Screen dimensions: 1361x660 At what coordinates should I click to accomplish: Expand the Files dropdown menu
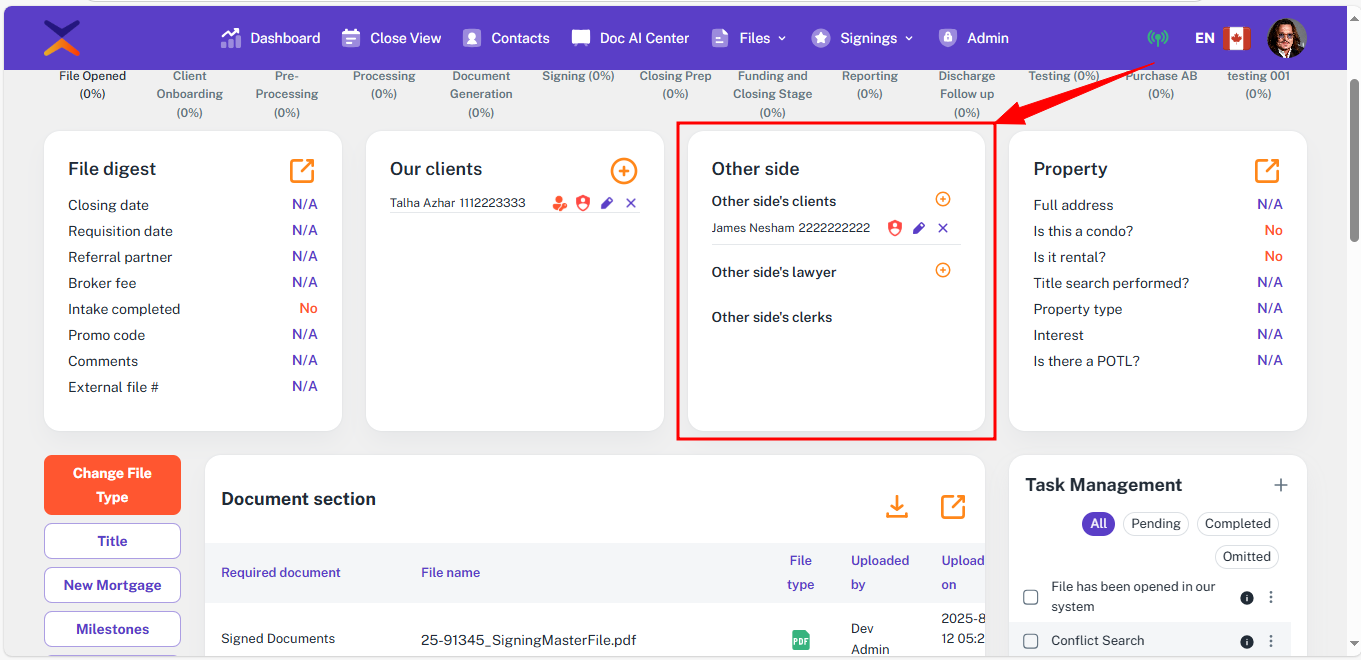(749, 38)
